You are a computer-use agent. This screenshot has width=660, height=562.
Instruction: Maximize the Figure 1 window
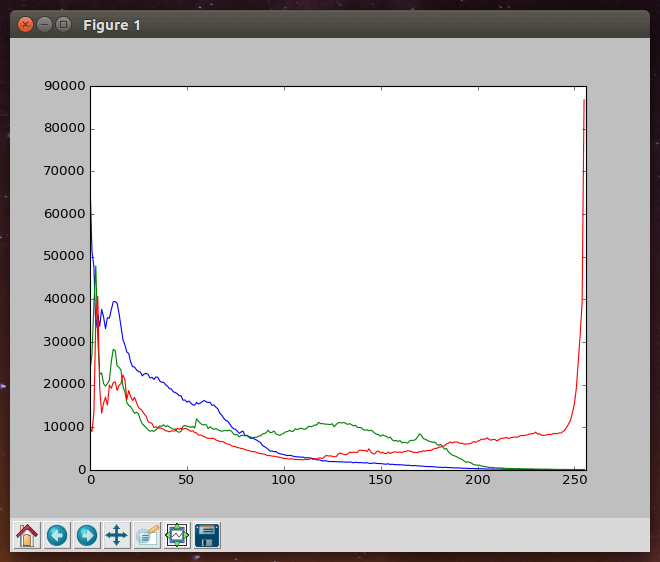click(x=63, y=24)
